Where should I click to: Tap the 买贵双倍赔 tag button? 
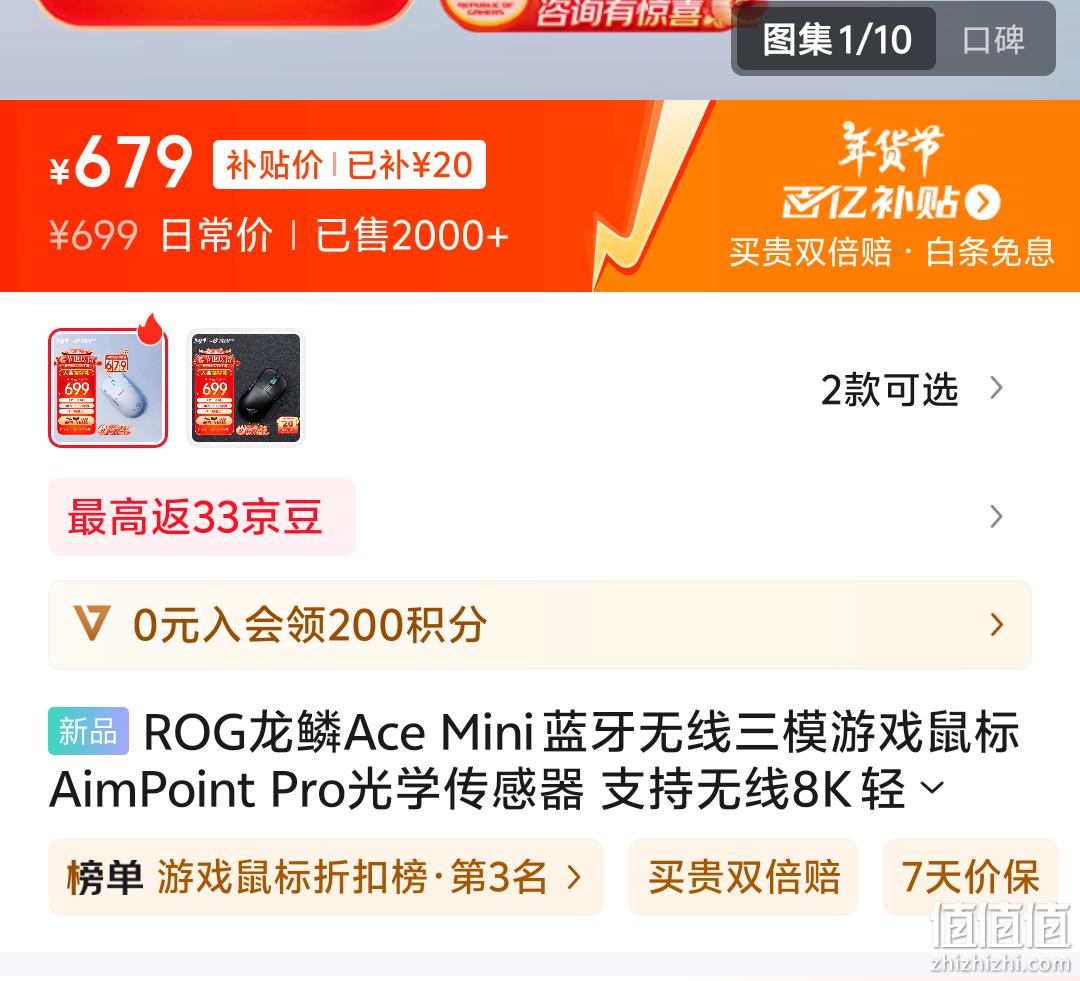[744, 877]
